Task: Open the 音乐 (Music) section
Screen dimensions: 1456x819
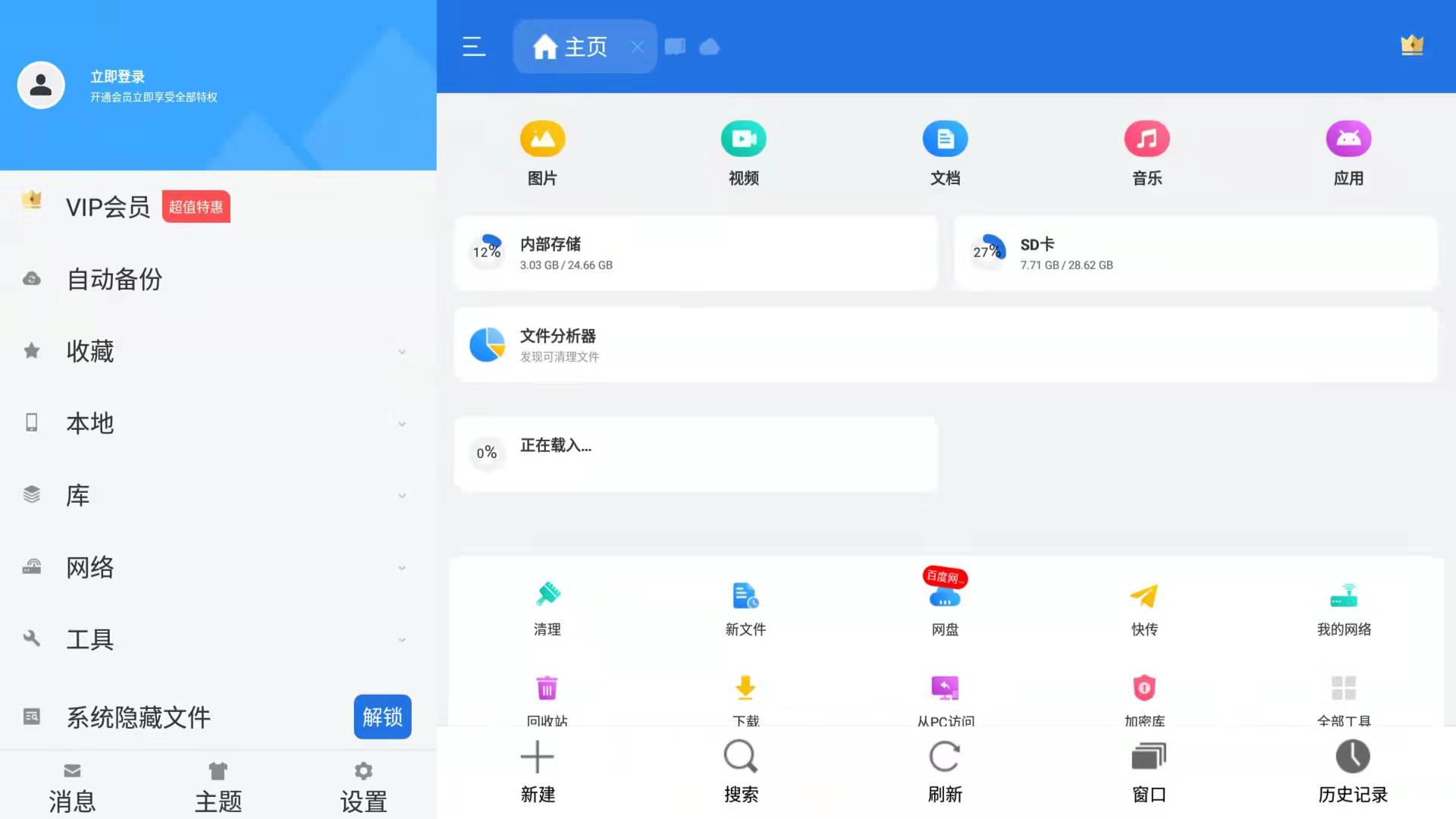Action: (x=1146, y=150)
